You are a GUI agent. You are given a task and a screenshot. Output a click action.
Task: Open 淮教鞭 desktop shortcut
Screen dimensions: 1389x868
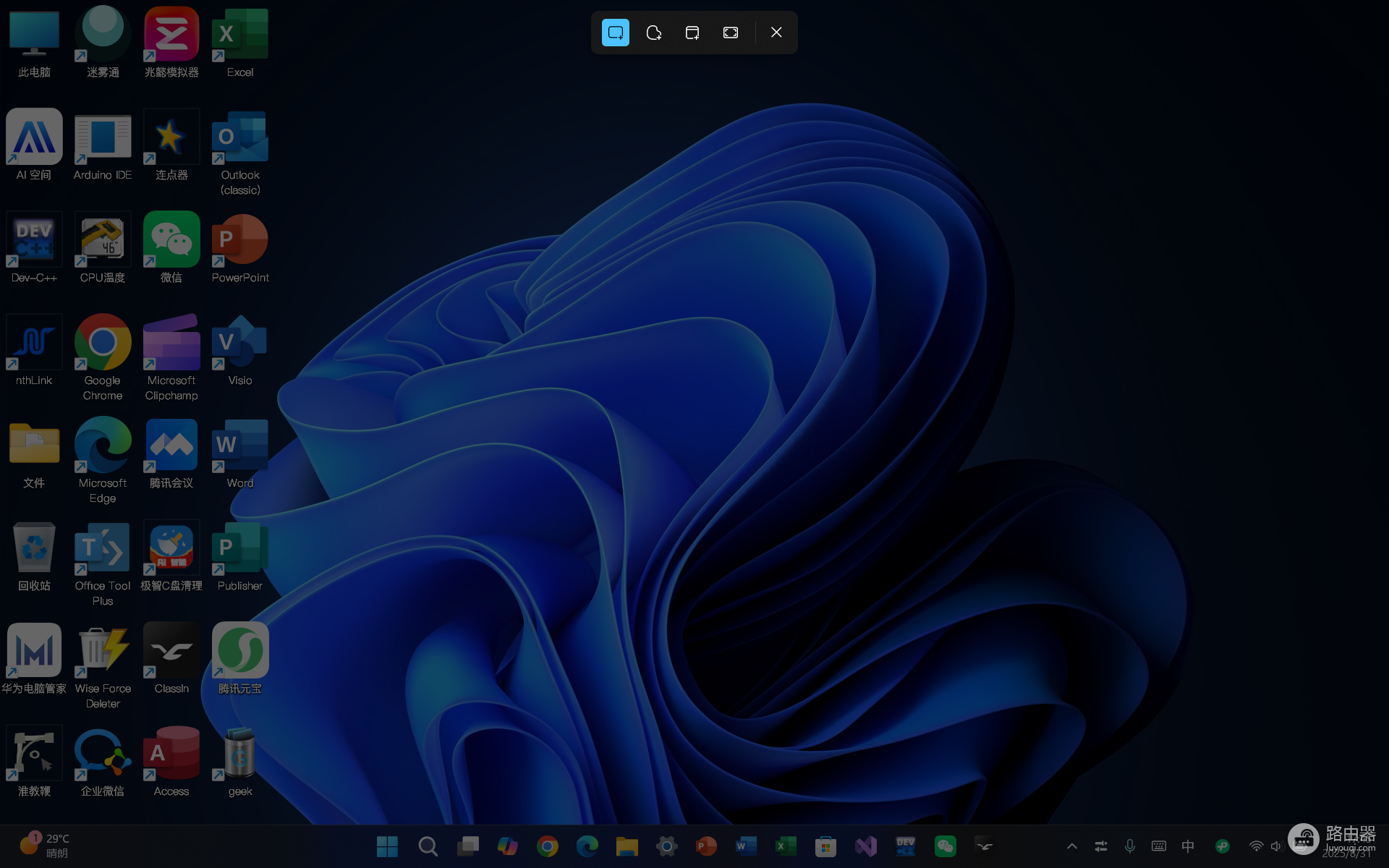coord(34,761)
